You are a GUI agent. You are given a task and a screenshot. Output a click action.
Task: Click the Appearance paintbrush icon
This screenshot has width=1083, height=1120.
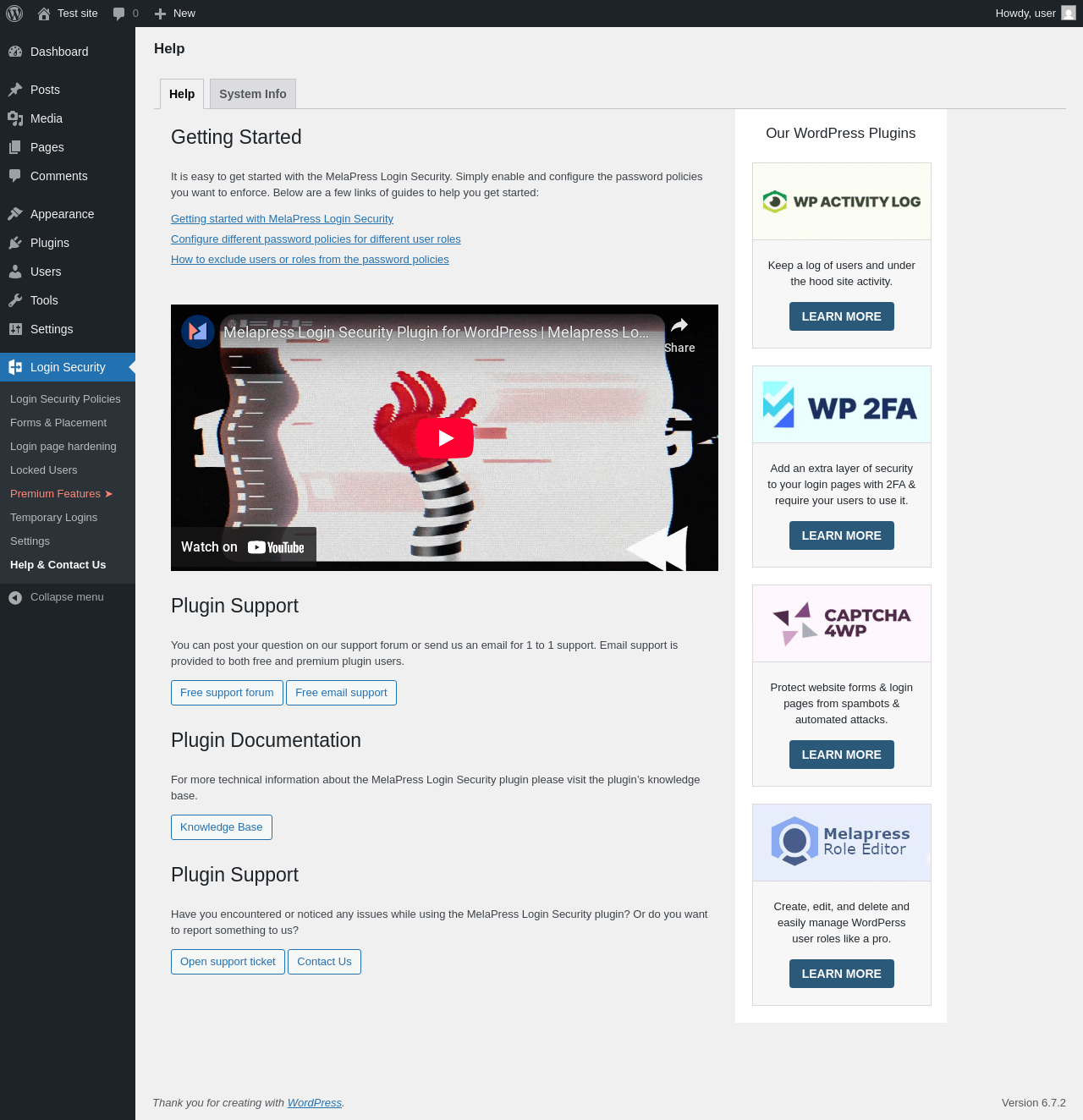point(15,214)
